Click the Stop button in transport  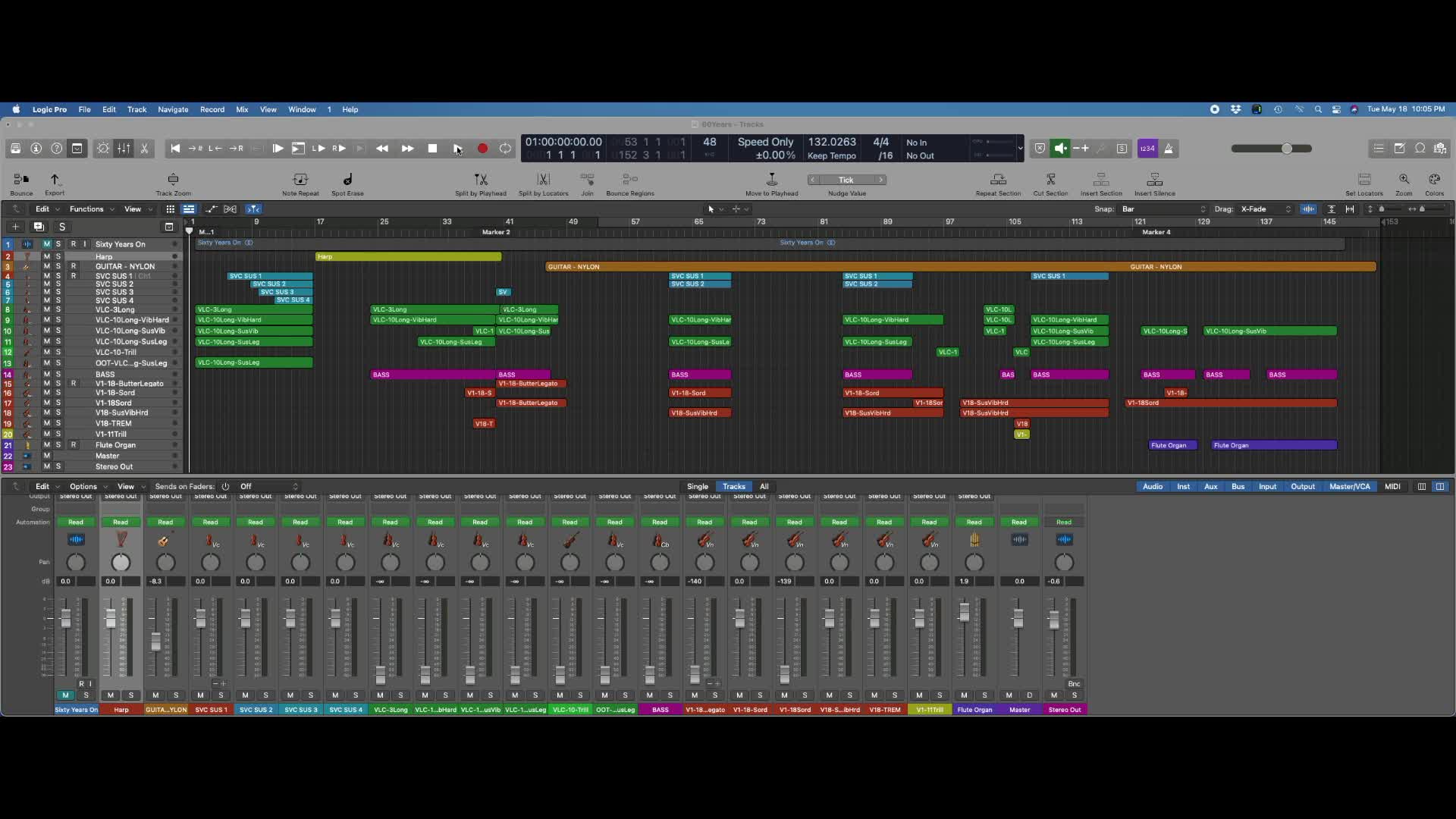pos(432,149)
